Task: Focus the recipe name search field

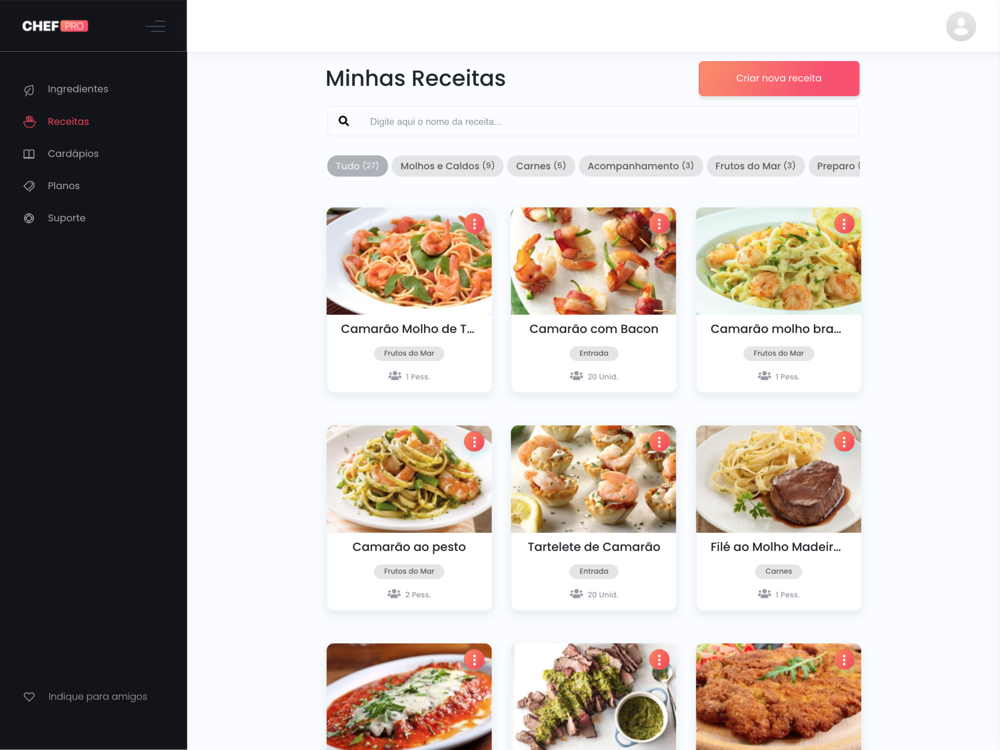Action: [x=593, y=121]
